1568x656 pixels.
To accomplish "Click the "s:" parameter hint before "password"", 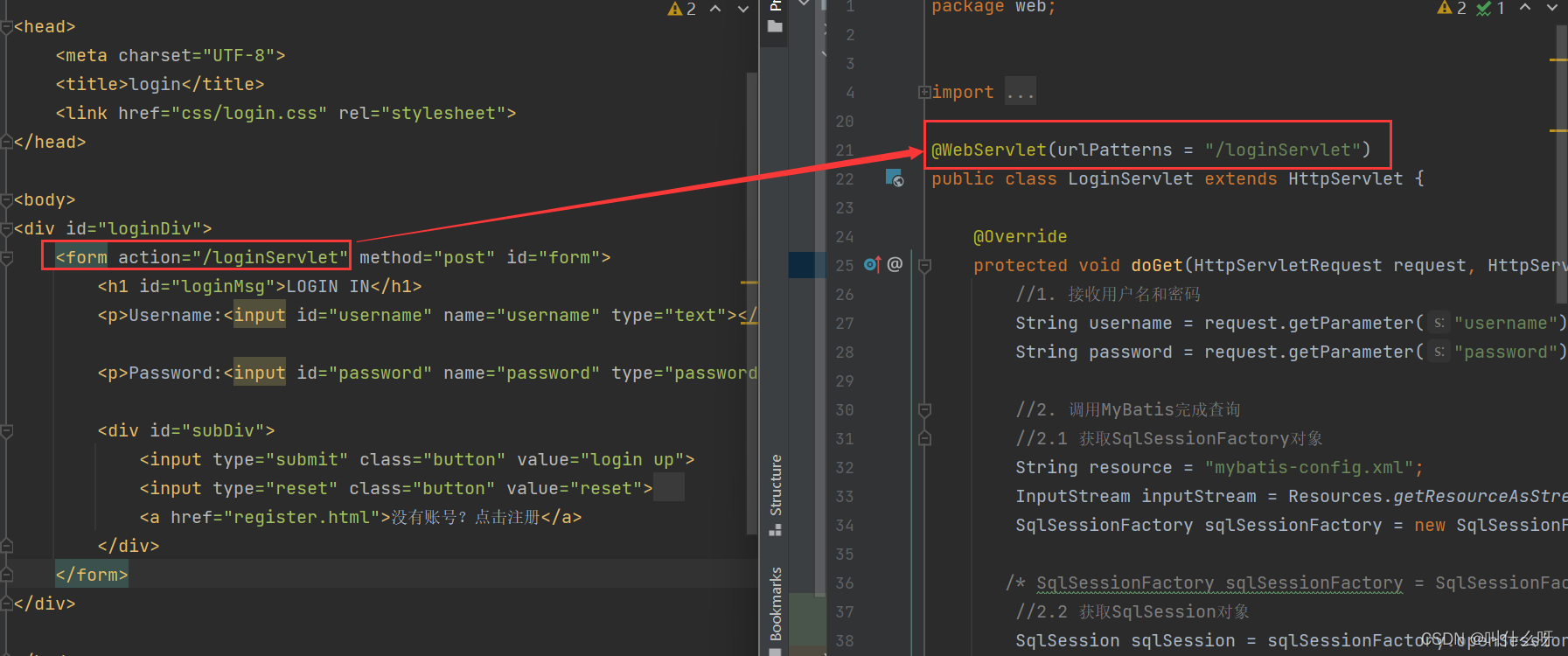I will (1439, 352).
